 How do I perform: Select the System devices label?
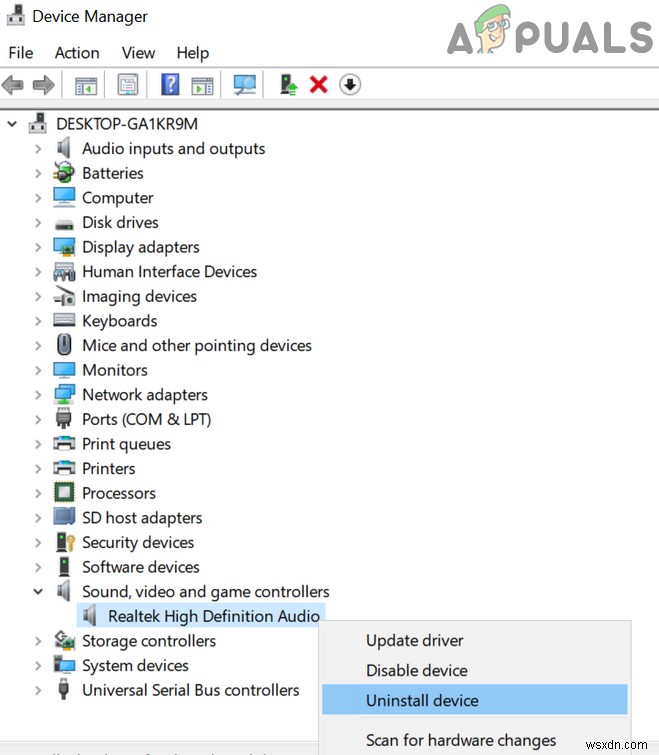pos(135,666)
